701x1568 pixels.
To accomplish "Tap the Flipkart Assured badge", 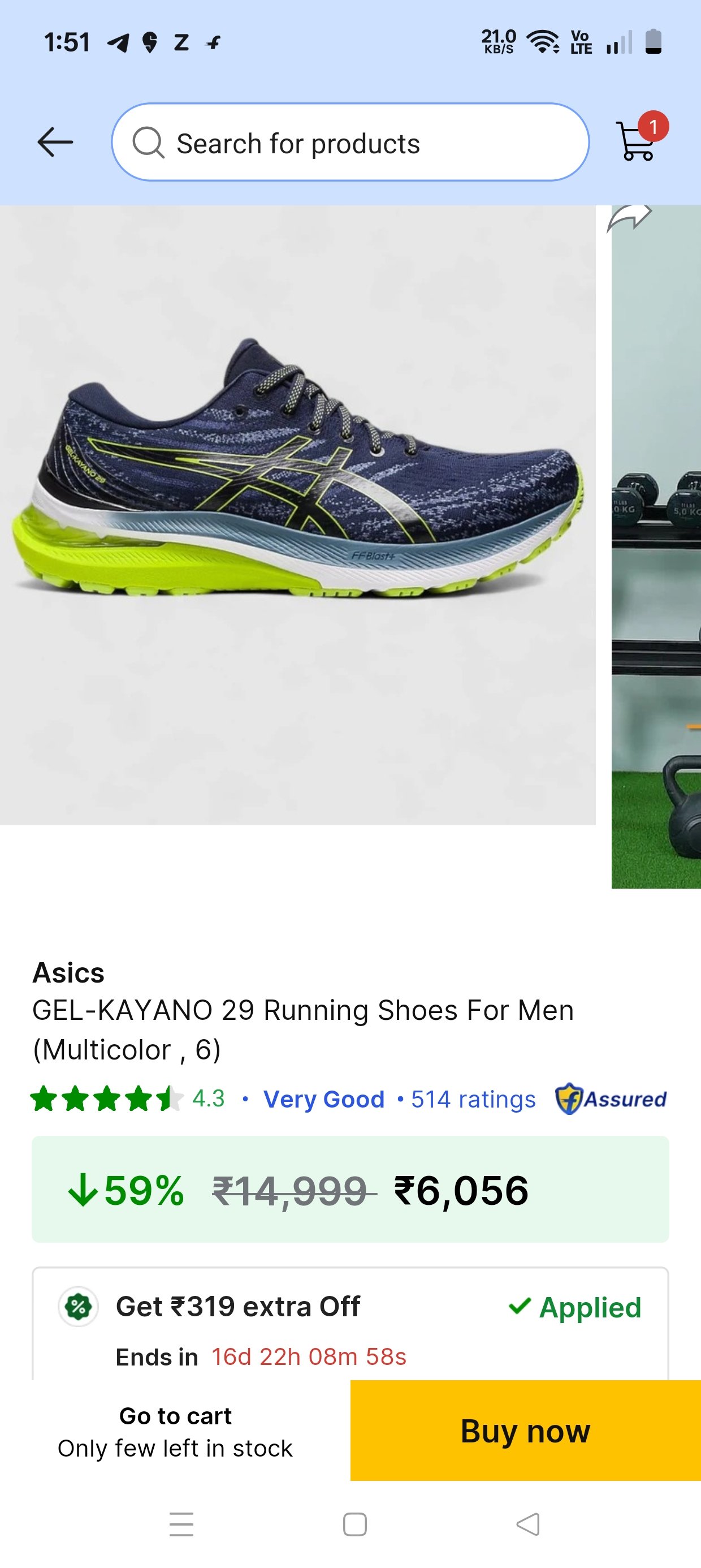I will click(x=611, y=1099).
